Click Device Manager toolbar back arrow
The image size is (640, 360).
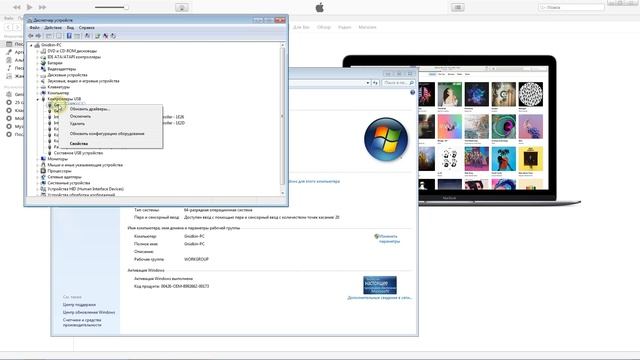coord(31,36)
